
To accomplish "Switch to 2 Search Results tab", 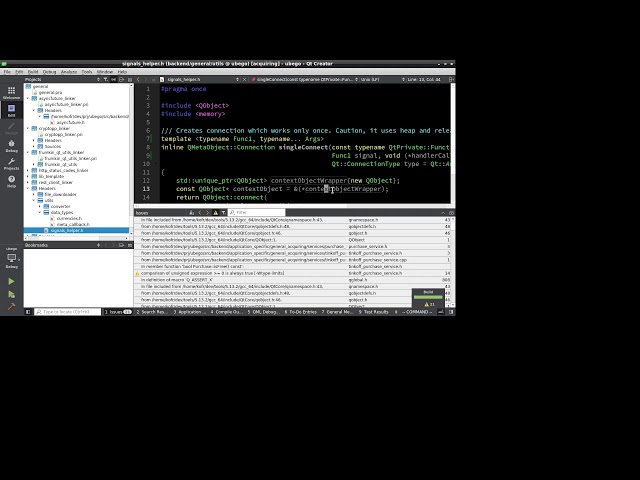I will click(151, 312).
